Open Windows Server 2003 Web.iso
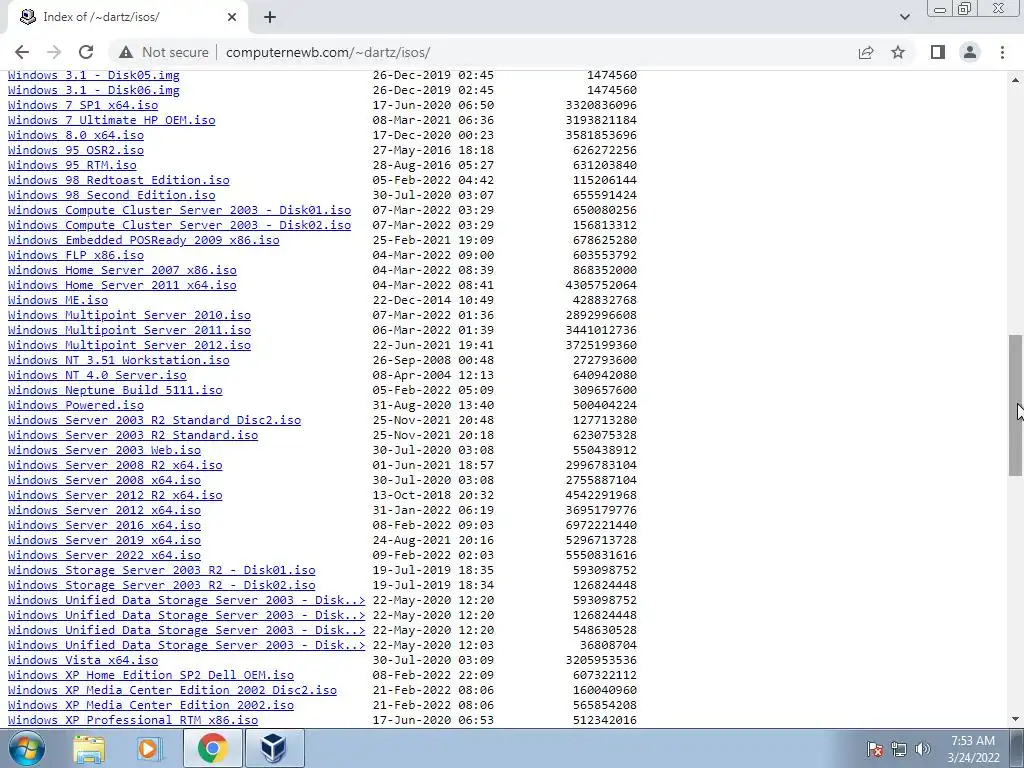This screenshot has width=1024, height=768. (x=104, y=451)
